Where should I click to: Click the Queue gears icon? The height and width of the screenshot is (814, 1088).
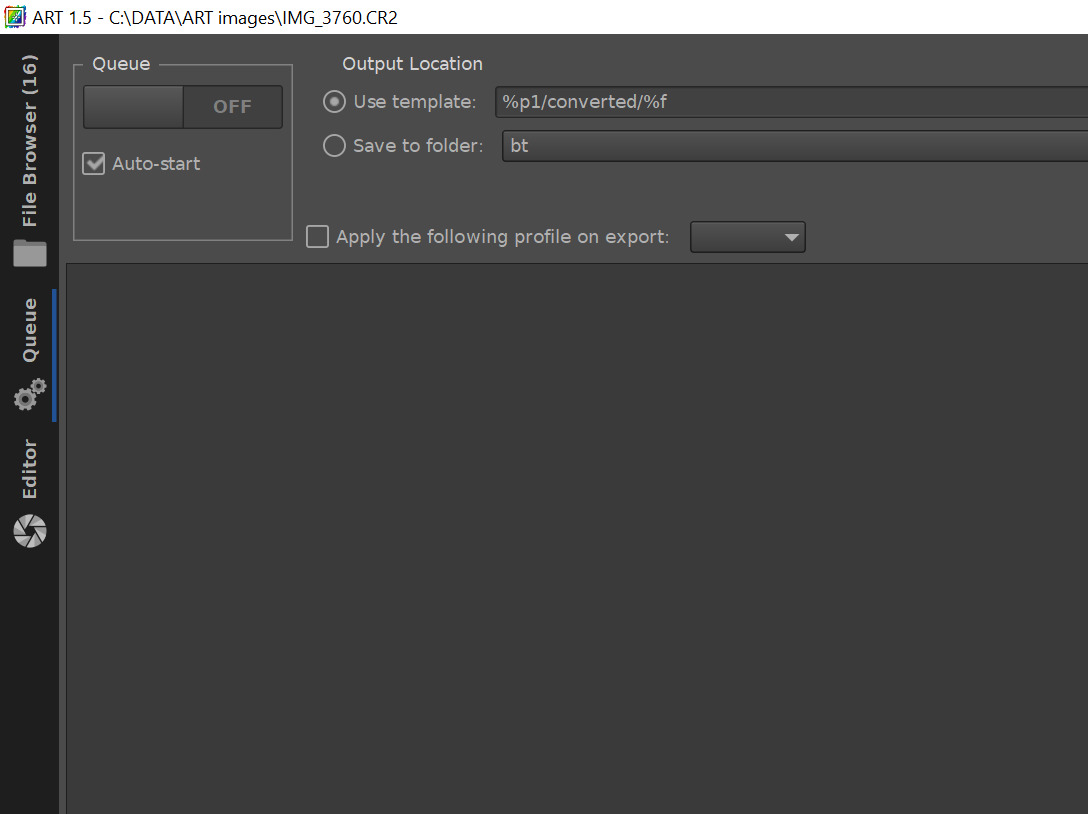pyautogui.click(x=30, y=395)
